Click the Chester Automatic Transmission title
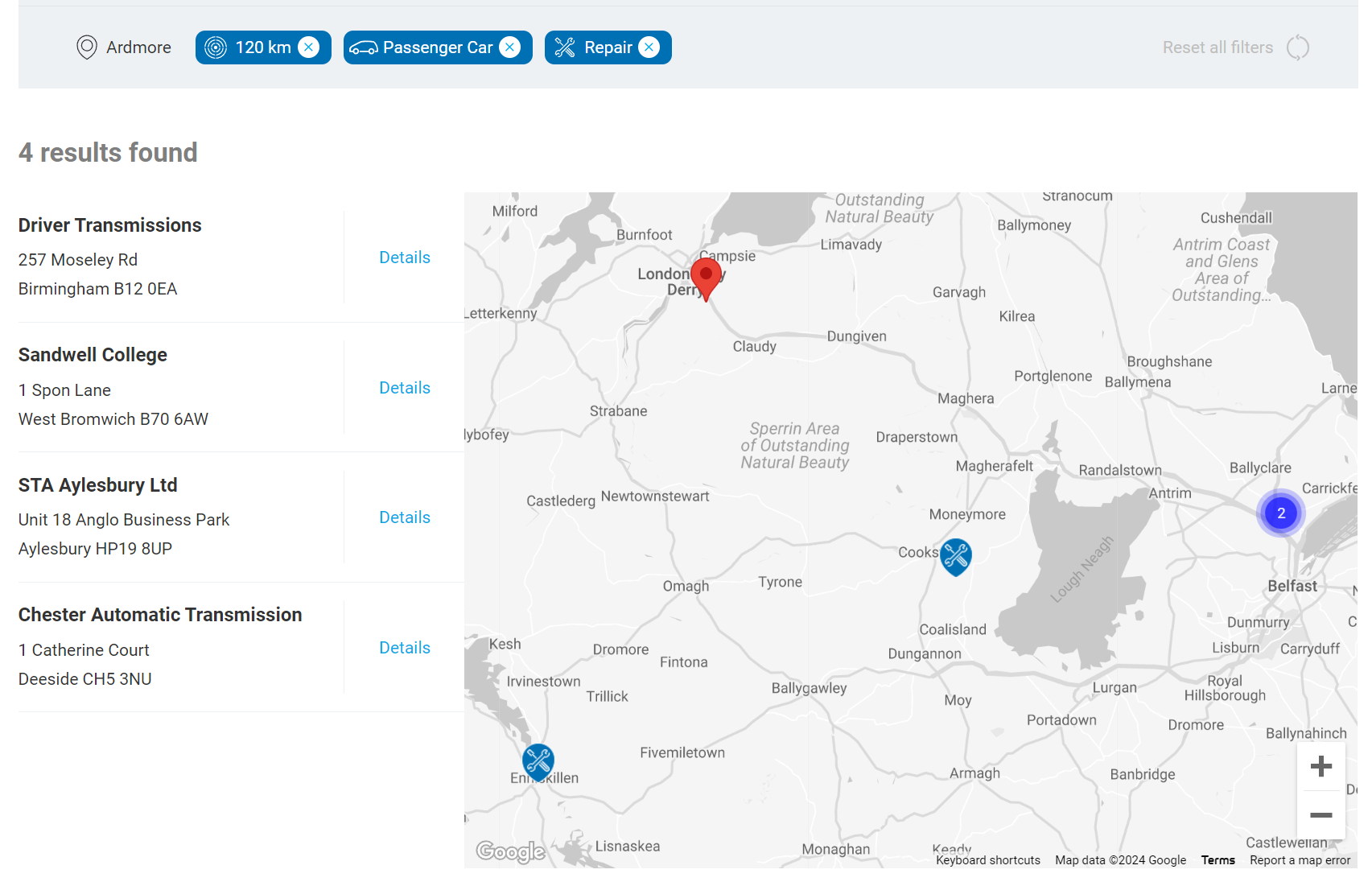The height and width of the screenshot is (886, 1372). pos(160,615)
